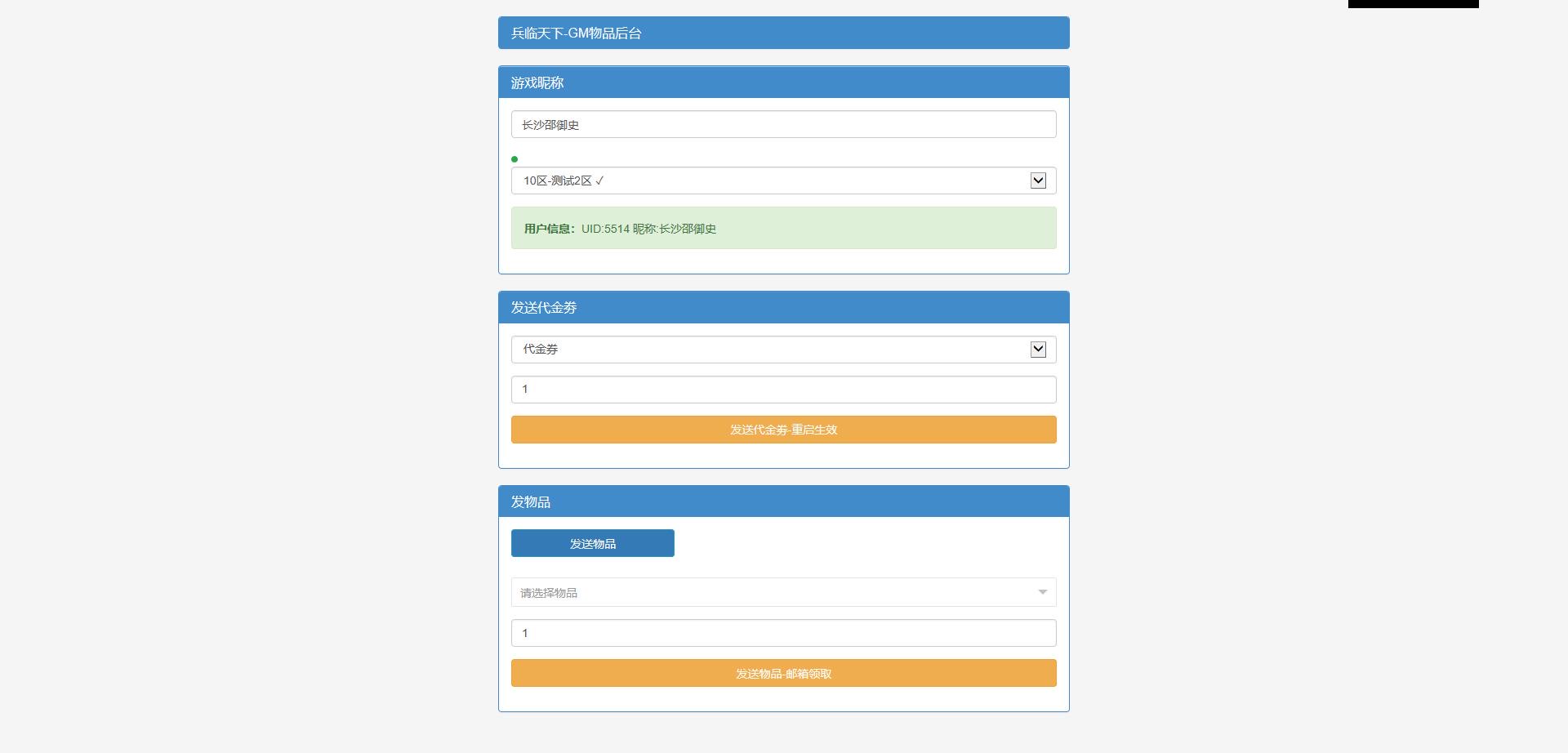Click the 游戏昵称 panel header

tap(783, 82)
